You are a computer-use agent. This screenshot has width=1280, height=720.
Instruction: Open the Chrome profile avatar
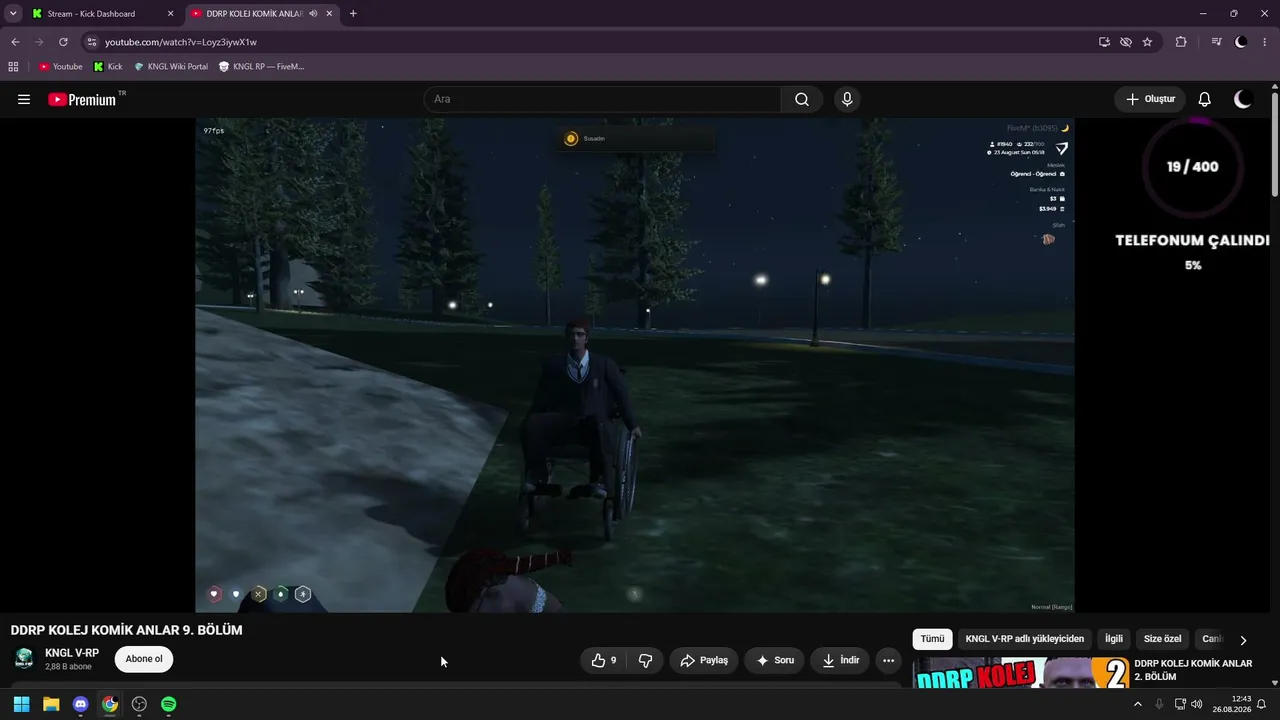[1241, 42]
